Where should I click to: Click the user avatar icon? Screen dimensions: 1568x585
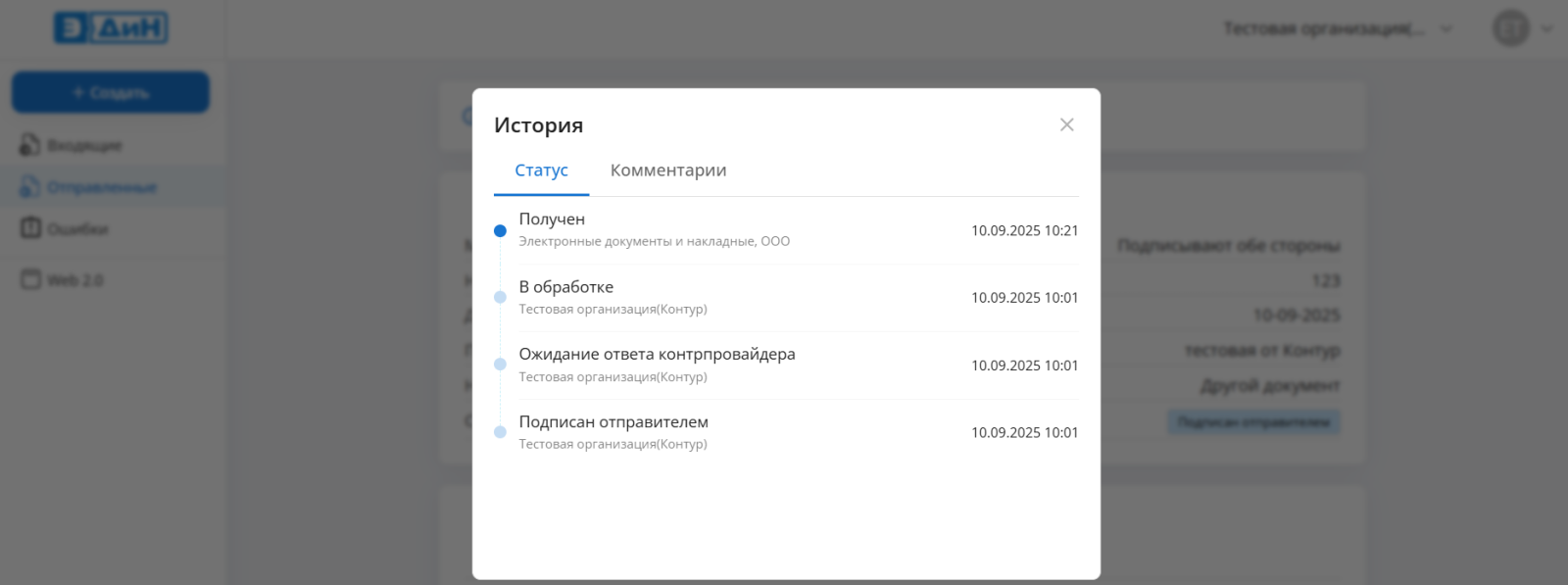click(1510, 28)
